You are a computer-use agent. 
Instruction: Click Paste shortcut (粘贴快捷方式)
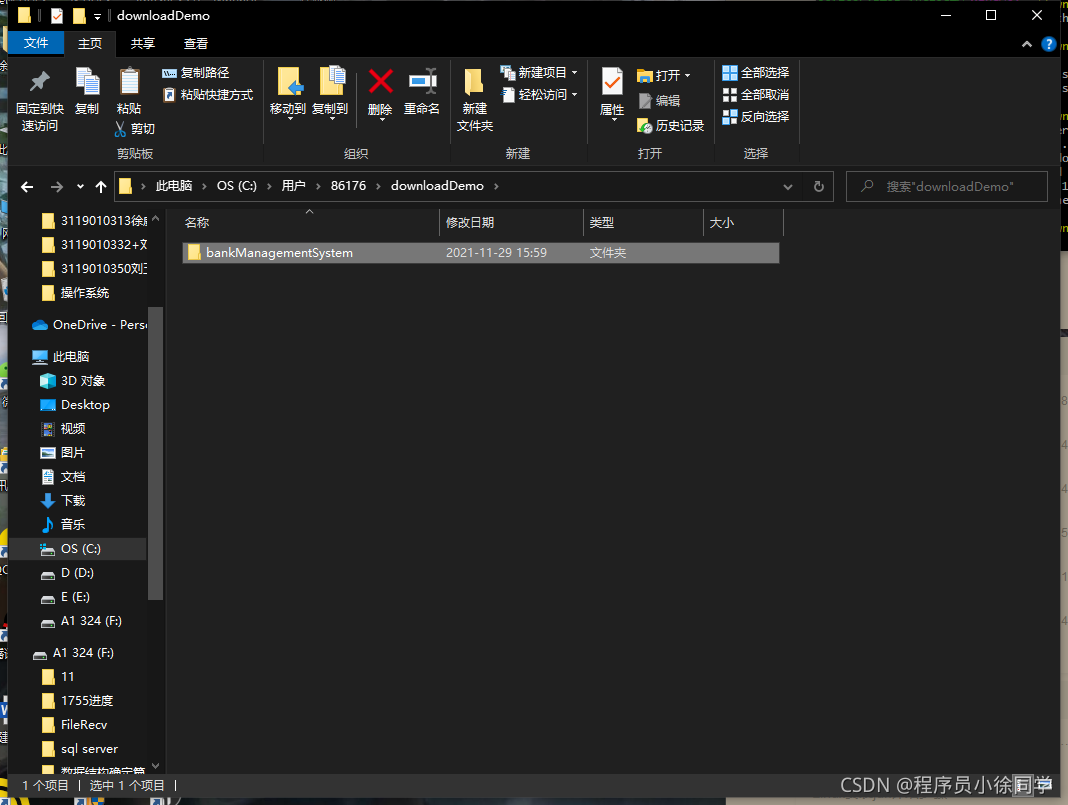click(208, 95)
